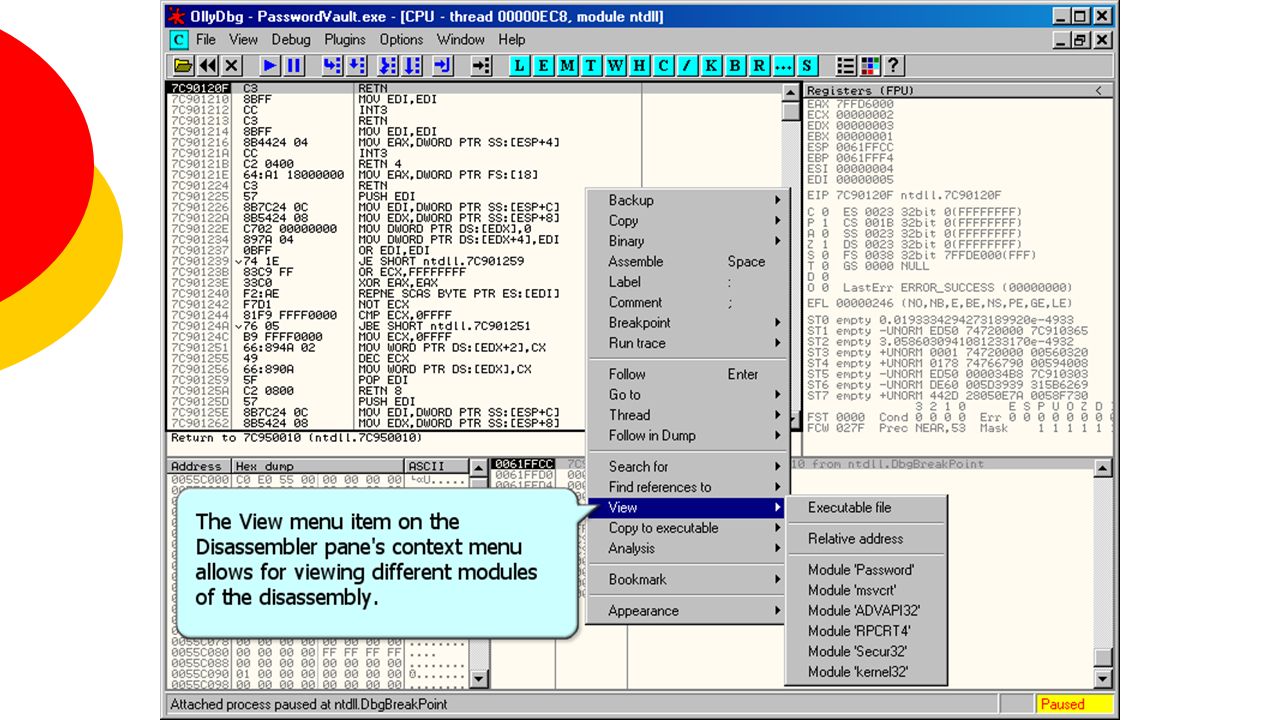The width and height of the screenshot is (1280, 720).
Task: Click the Go to address toolbar icon
Action: point(482,66)
